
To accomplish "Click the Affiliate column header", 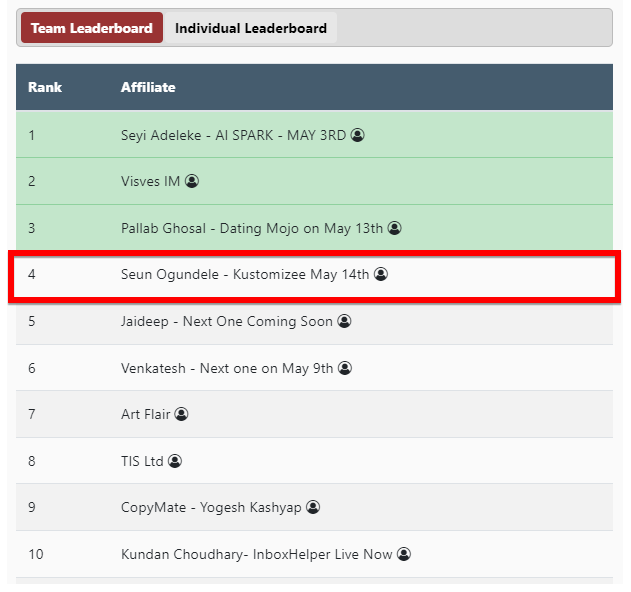I will coord(148,87).
